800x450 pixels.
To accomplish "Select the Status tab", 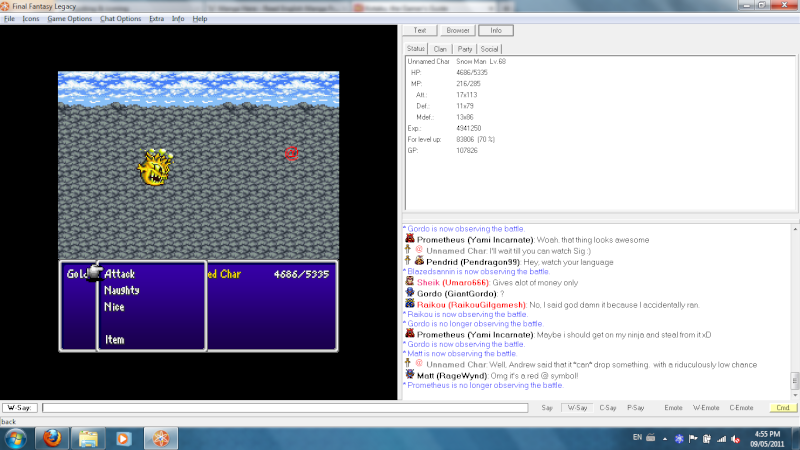I will (x=415, y=49).
